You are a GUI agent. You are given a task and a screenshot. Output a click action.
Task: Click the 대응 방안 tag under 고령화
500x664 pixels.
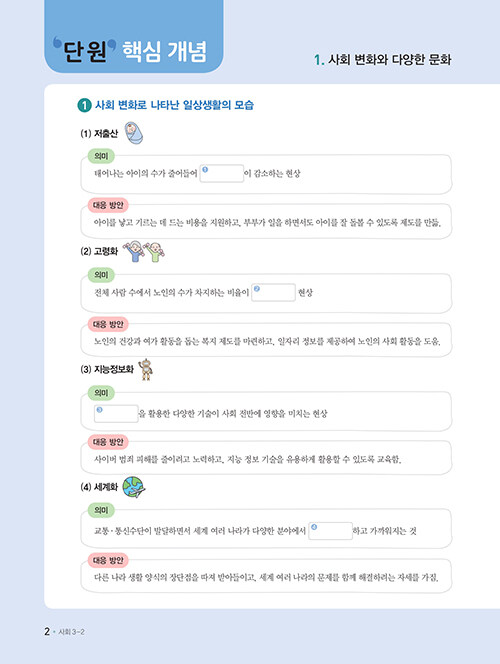[108, 324]
